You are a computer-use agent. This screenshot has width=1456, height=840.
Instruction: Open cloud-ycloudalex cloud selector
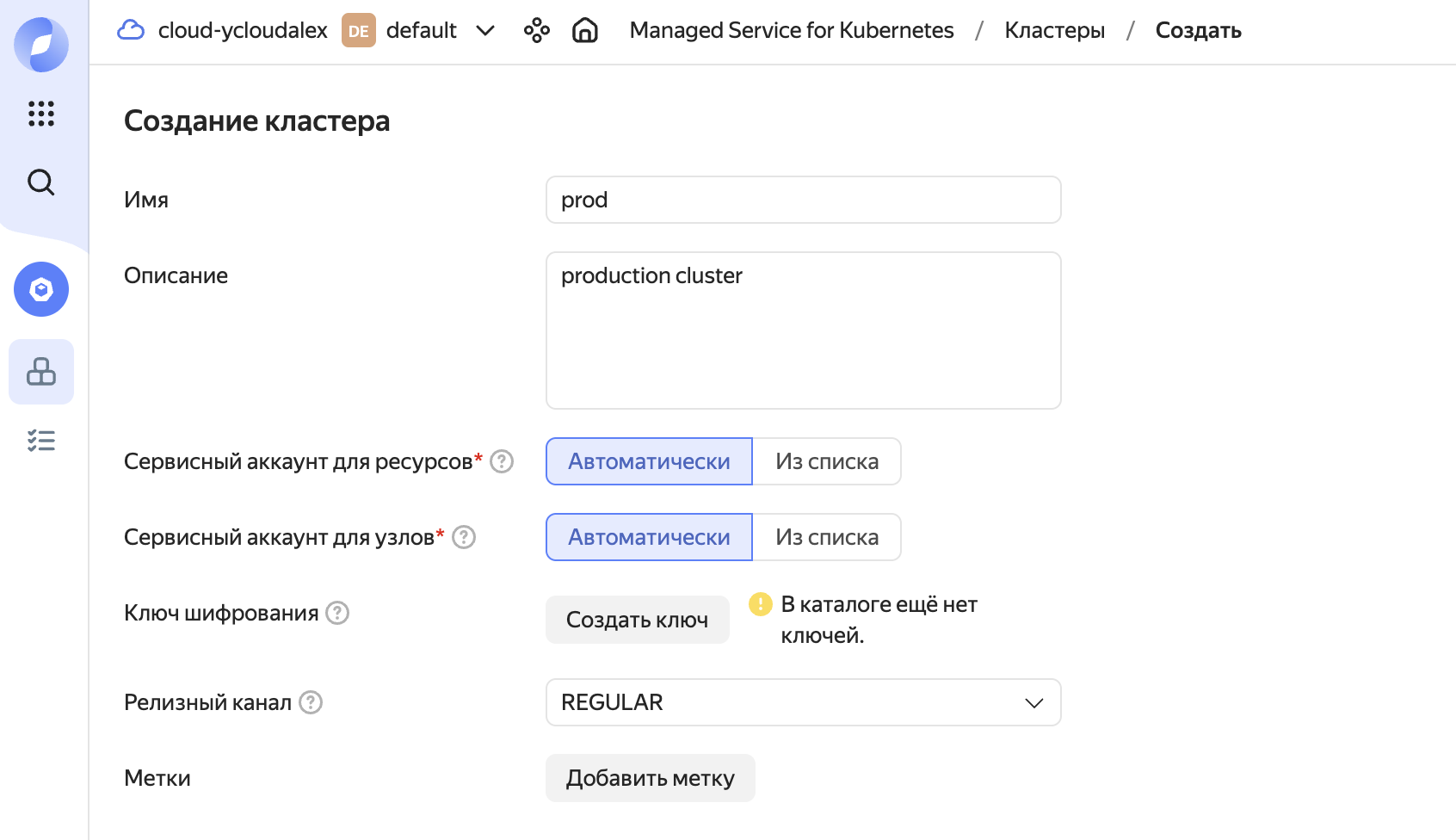point(224,31)
